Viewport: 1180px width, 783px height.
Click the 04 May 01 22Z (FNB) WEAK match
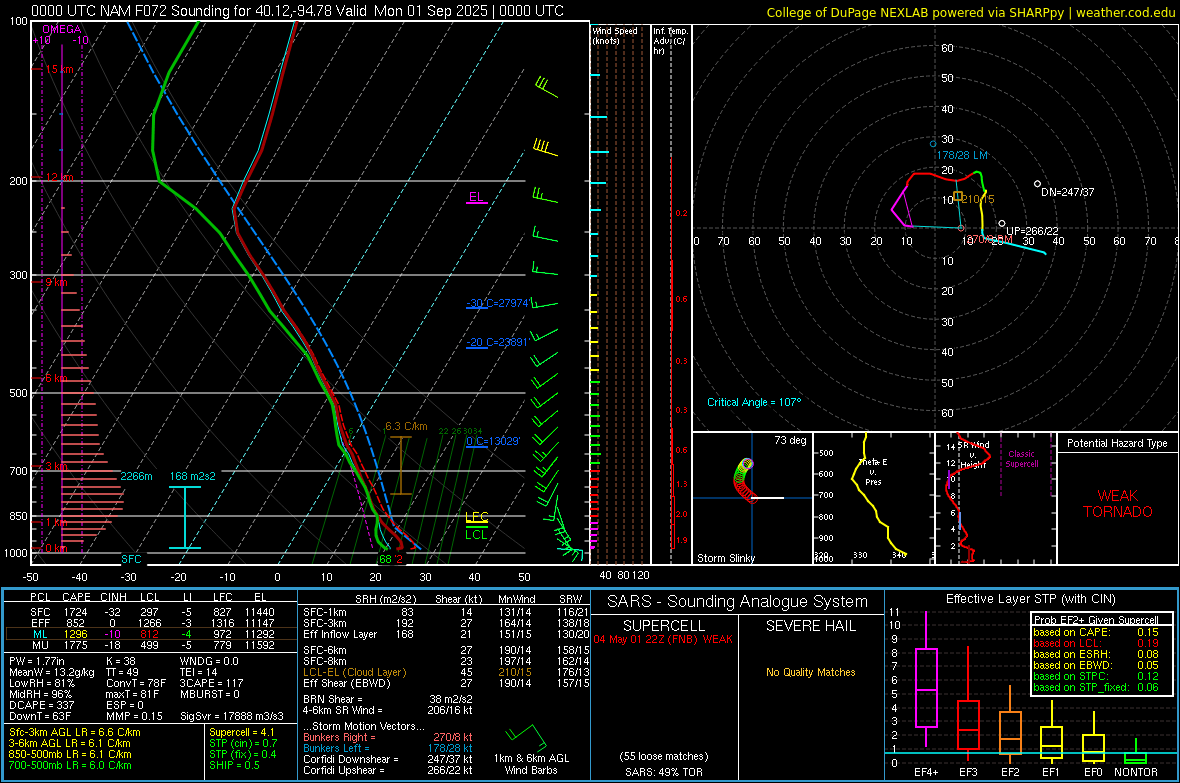[663, 640]
